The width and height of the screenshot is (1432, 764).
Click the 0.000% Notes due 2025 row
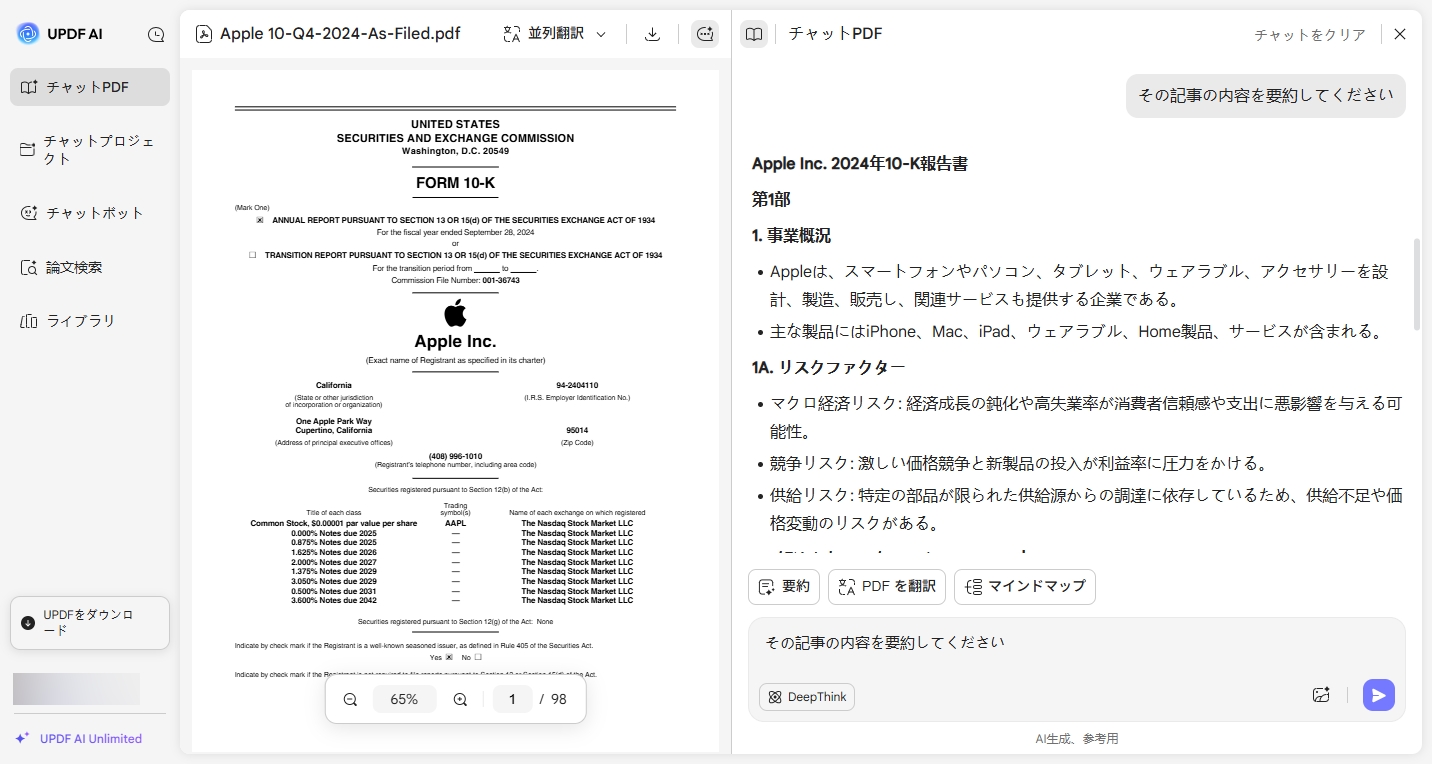(440, 533)
